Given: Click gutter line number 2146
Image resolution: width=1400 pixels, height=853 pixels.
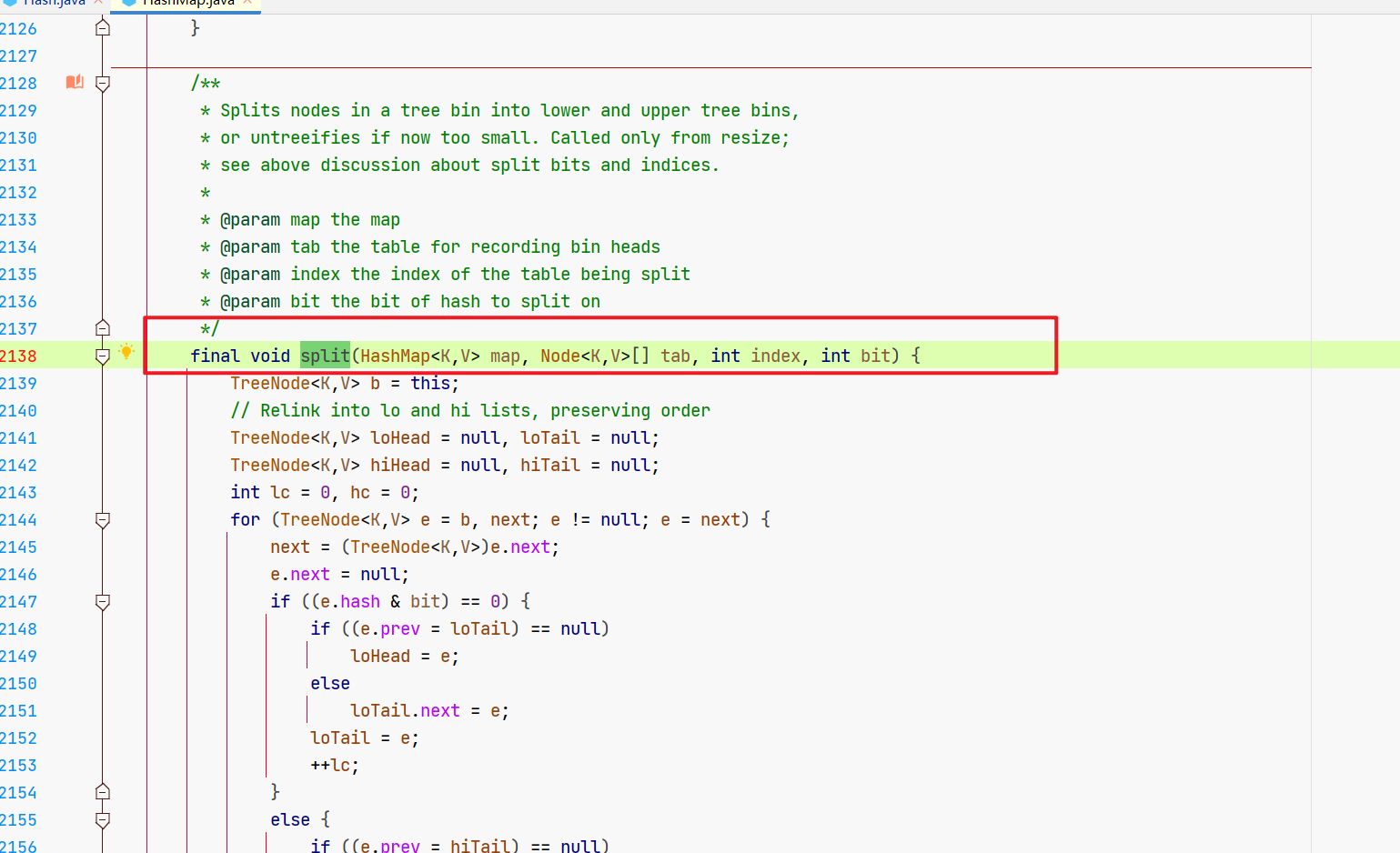Looking at the screenshot, I should (18, 575).
